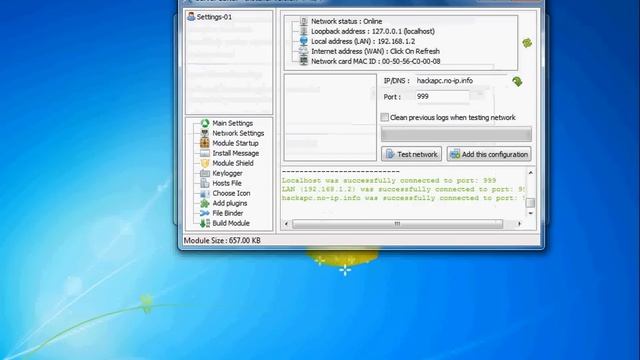640x360 pixels.
Task: Open Install Message in the tree
Action: [x=236, y=153]
